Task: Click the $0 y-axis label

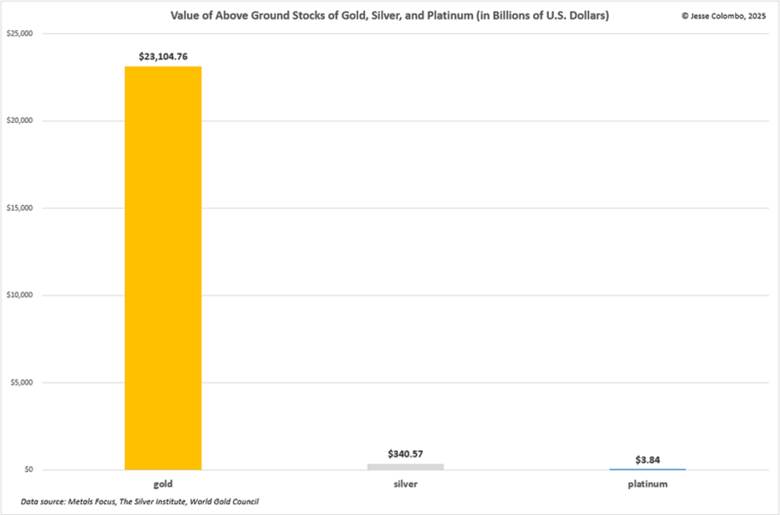Action: point(27,469)
